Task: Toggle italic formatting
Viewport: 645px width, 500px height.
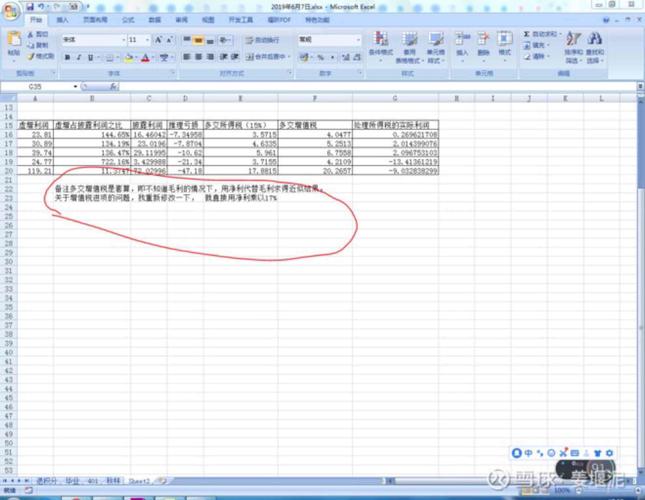Action: tap(79, 58)
